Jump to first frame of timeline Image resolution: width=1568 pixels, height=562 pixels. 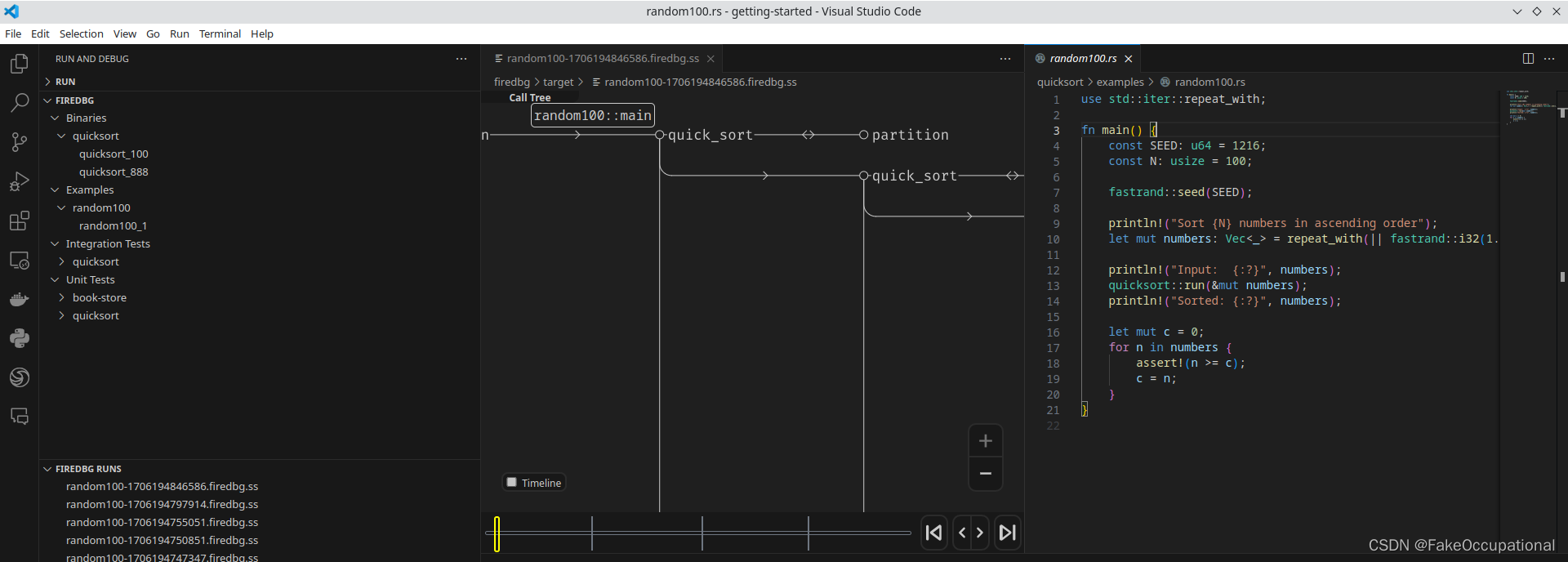[934, 533]
